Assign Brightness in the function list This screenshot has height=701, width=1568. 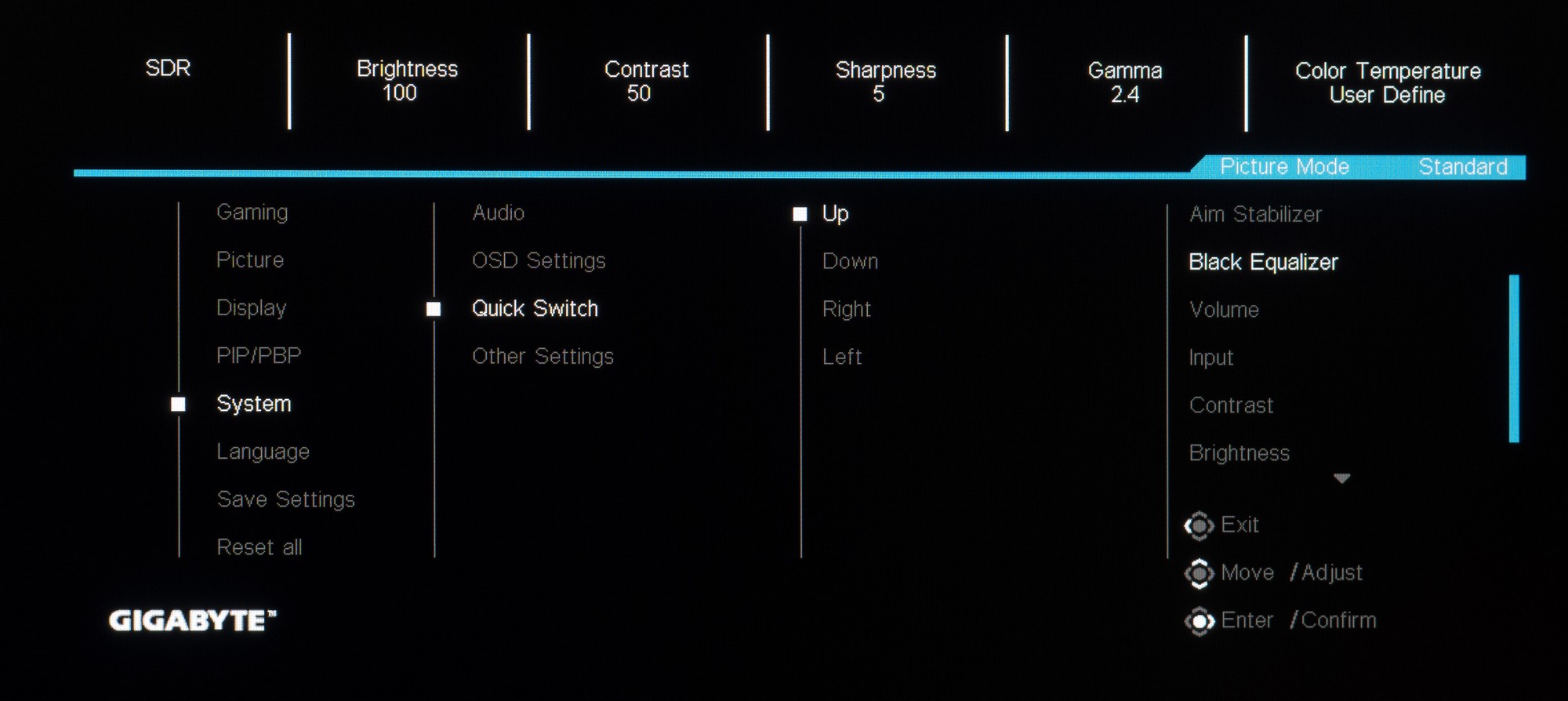(x=1239, y=453)
